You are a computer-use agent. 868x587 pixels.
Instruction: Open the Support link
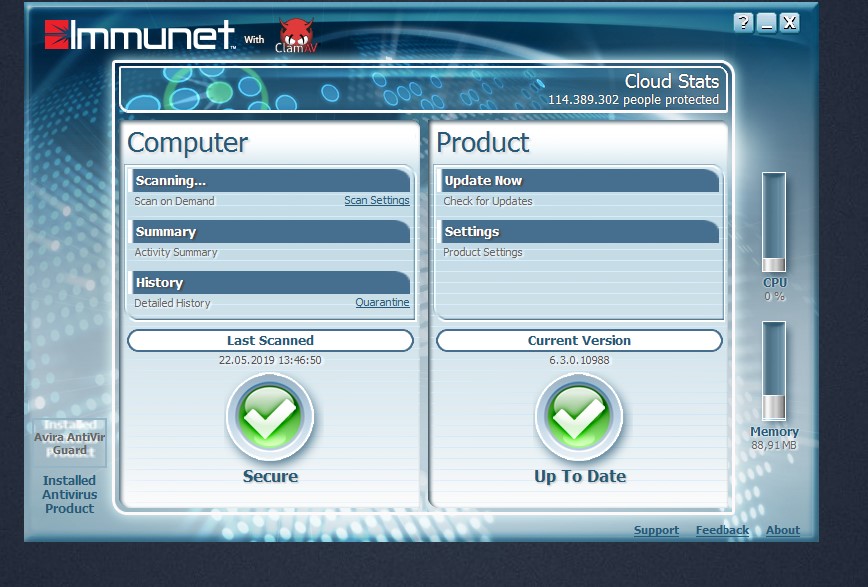point(657,530)
